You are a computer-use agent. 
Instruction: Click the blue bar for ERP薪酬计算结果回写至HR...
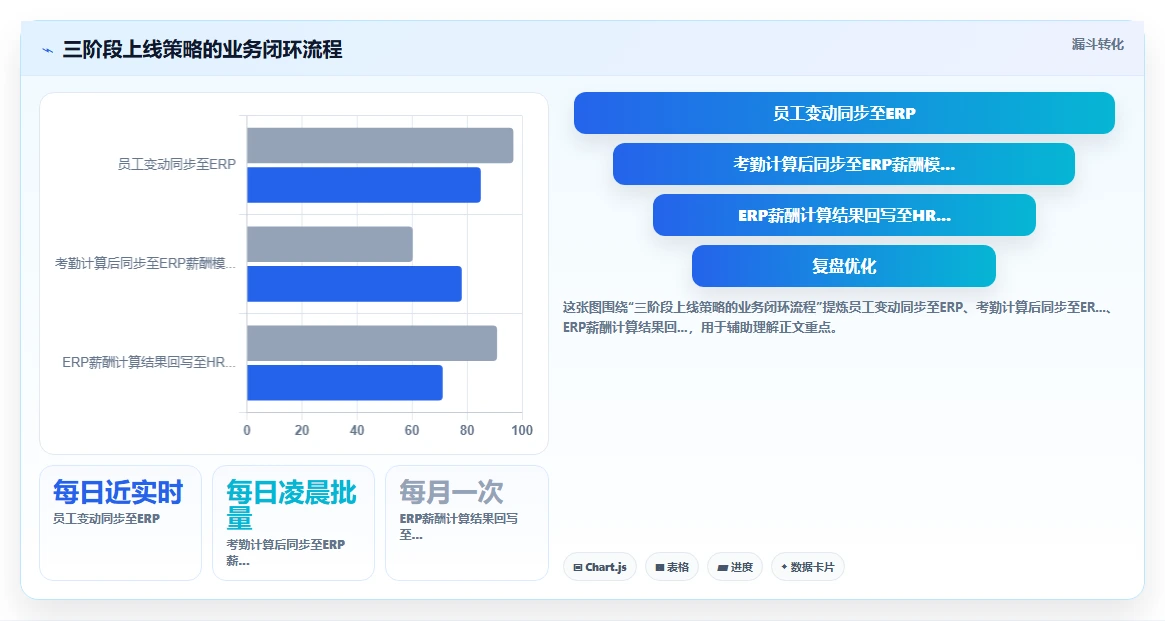(345, 383)
